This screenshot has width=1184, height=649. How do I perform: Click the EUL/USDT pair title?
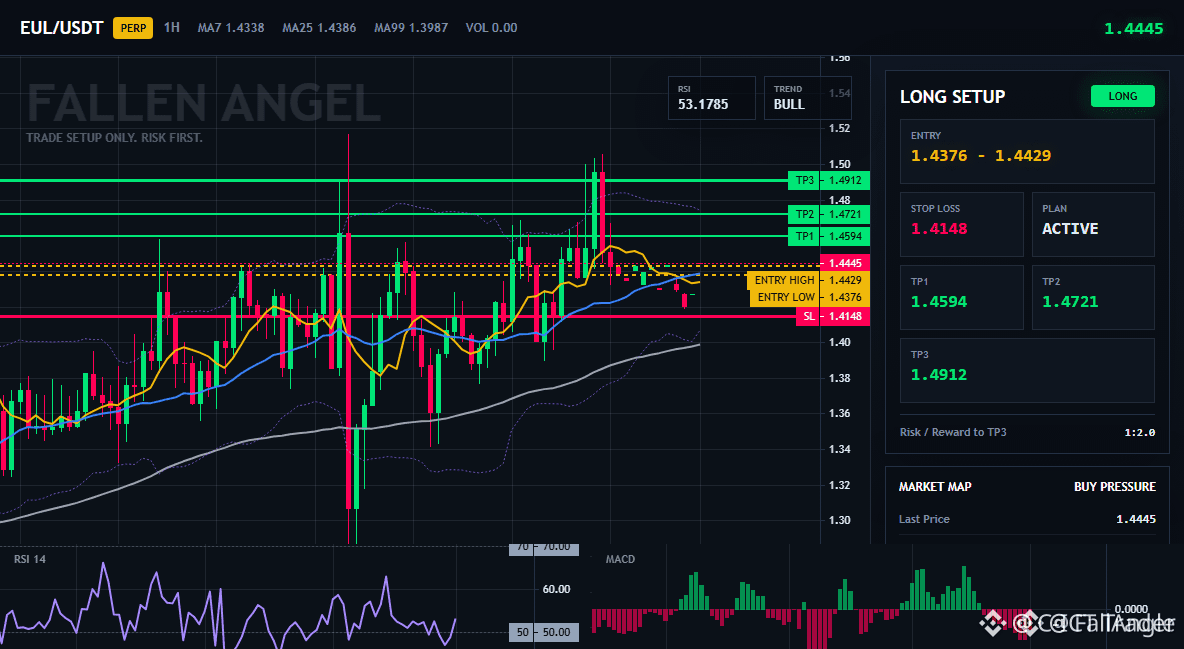pyautogui.click(x=61, y=28)
